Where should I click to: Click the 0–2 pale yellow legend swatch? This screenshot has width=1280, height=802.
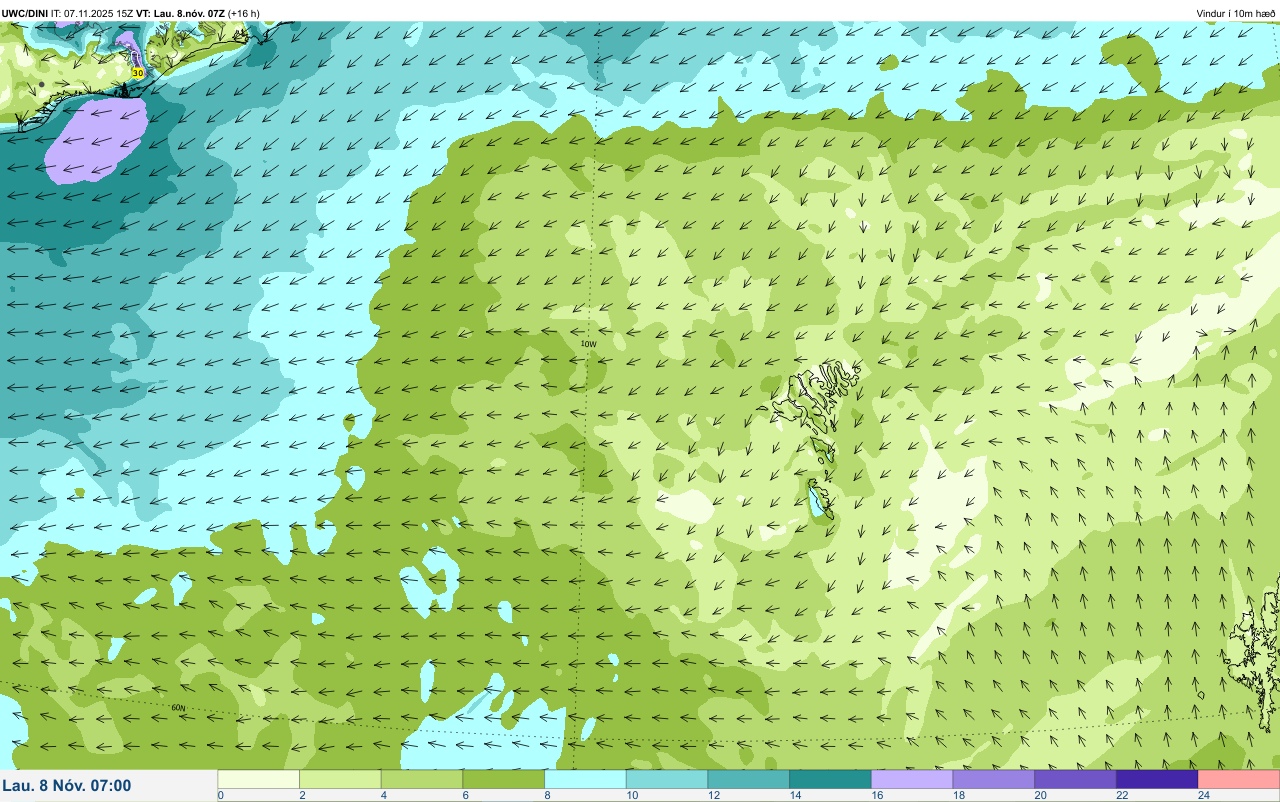click(259, 779)
